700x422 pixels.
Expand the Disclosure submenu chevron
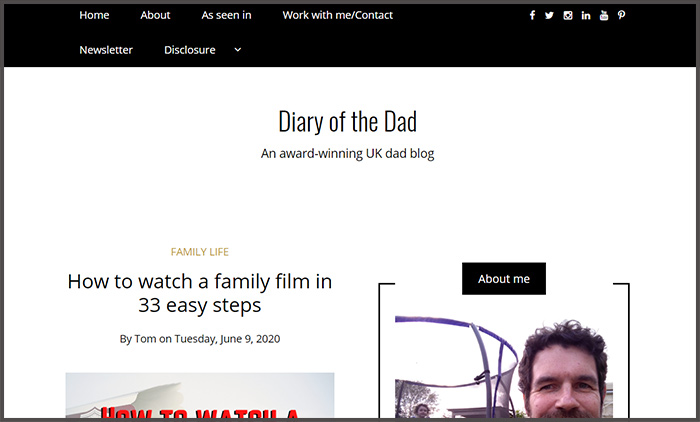(238, 50)
